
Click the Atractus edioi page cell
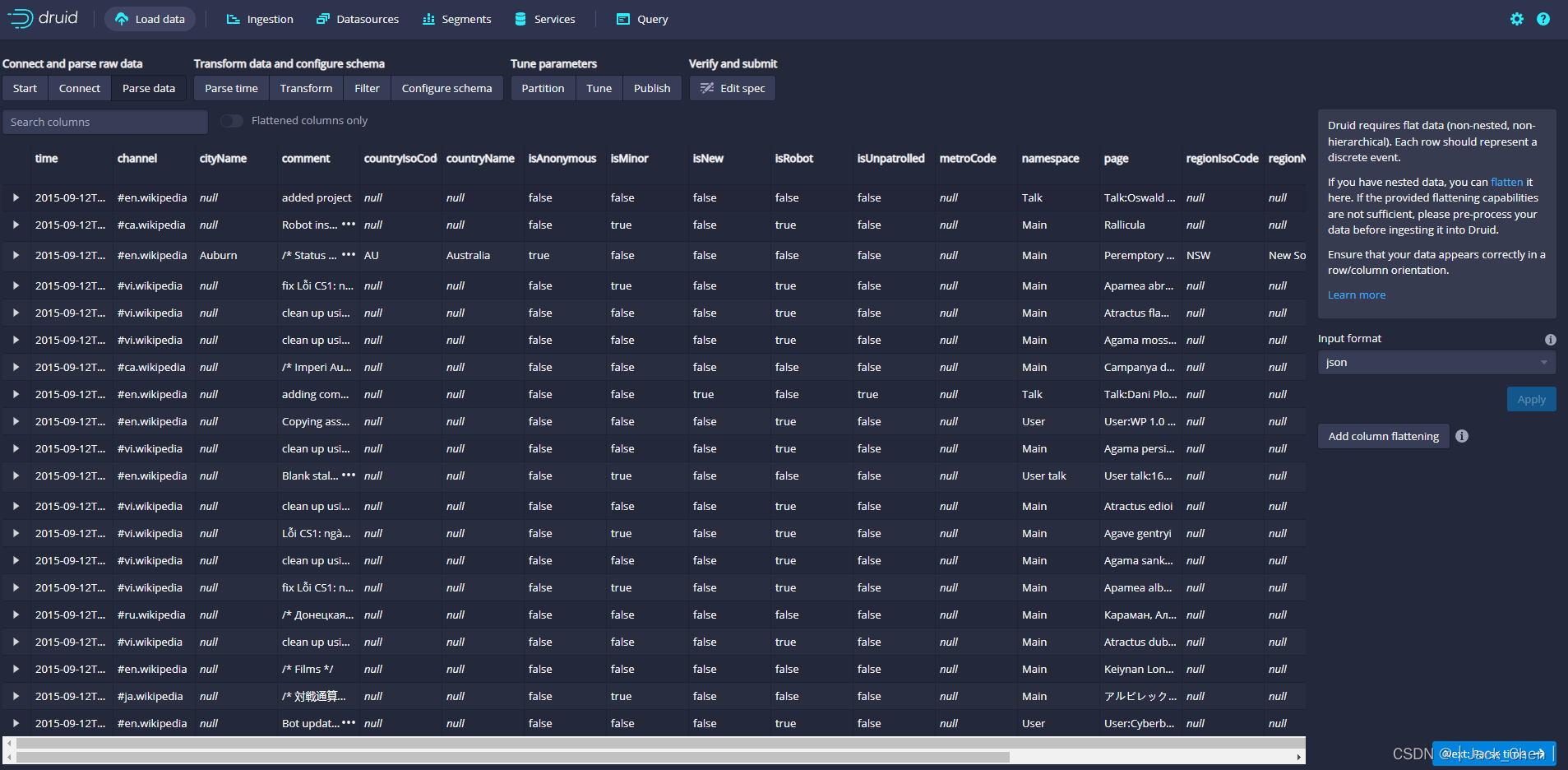tap(1139, 506)
